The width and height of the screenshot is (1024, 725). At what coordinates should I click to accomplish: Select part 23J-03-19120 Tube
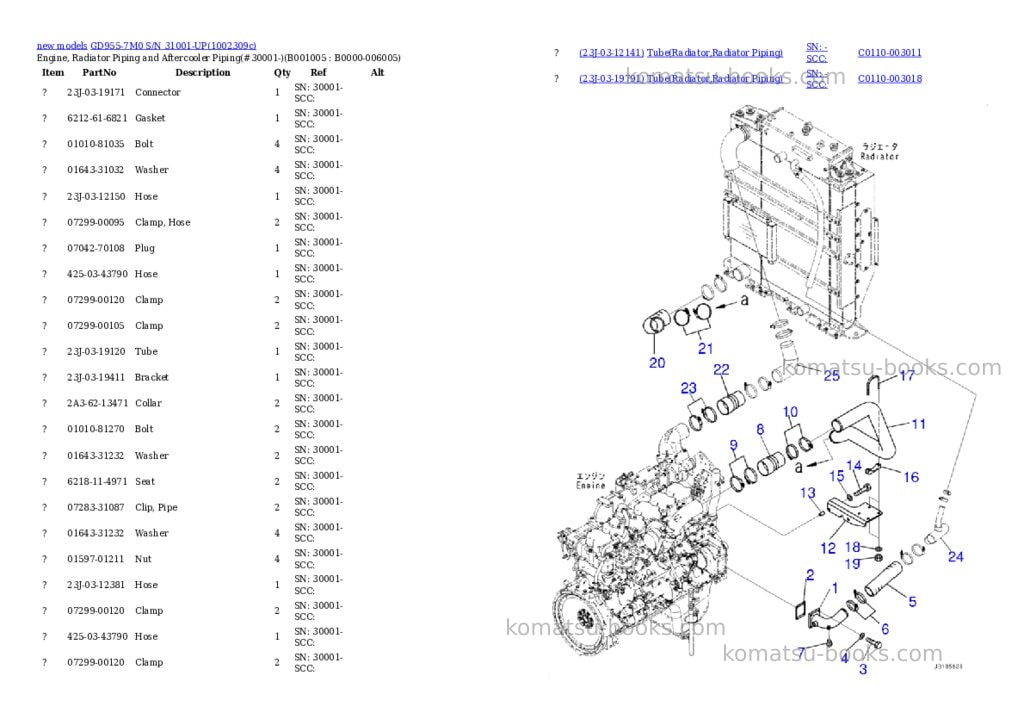point(95,351)
